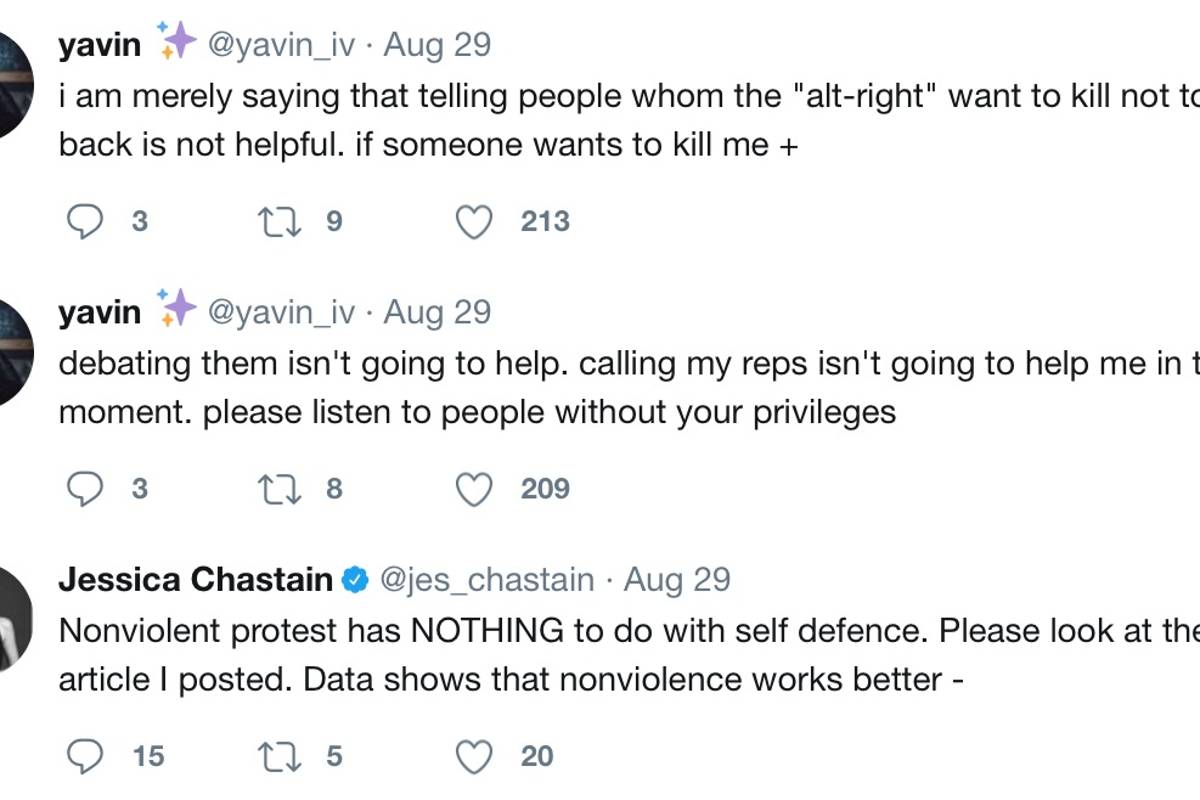Click the yavin name on the first tweet
Image resolution: width=1200 pixels, height=800 pixels.
(100, 45)
